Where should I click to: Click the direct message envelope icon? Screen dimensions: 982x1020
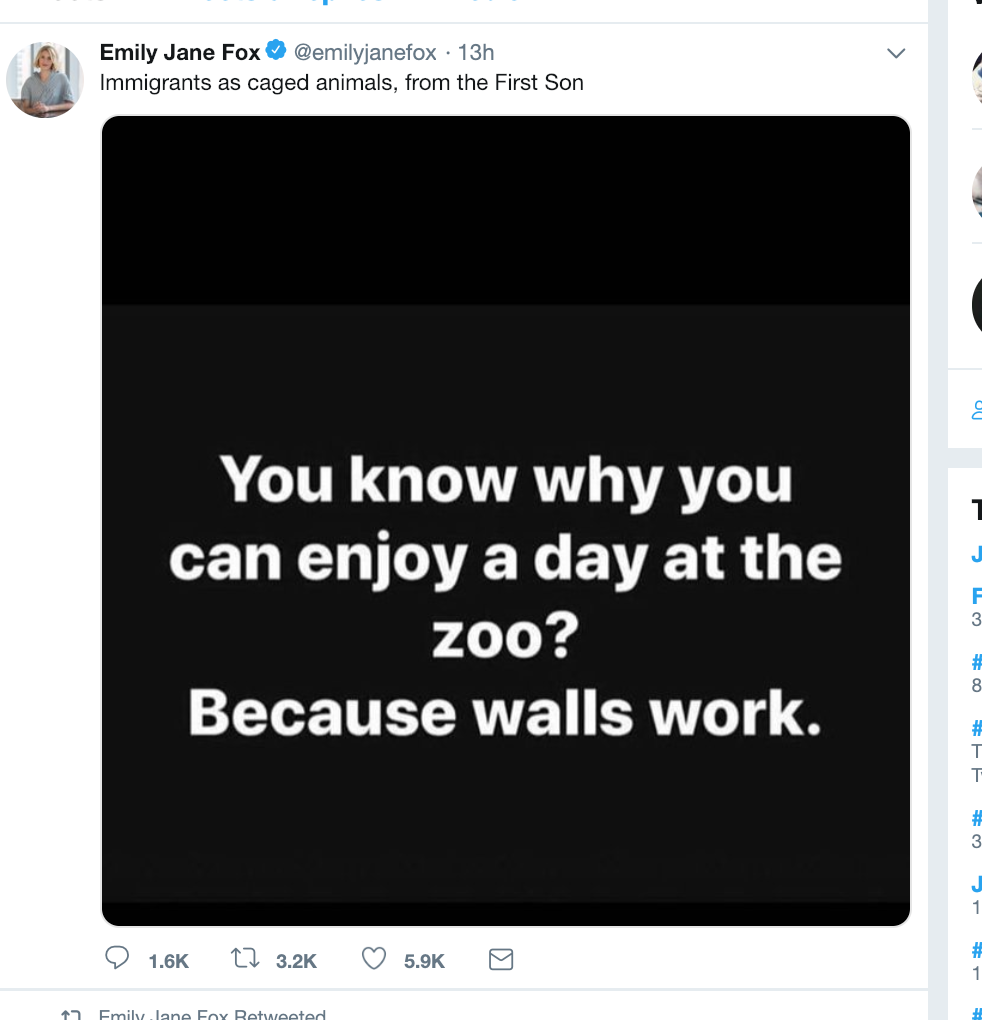tap(500, 959)
